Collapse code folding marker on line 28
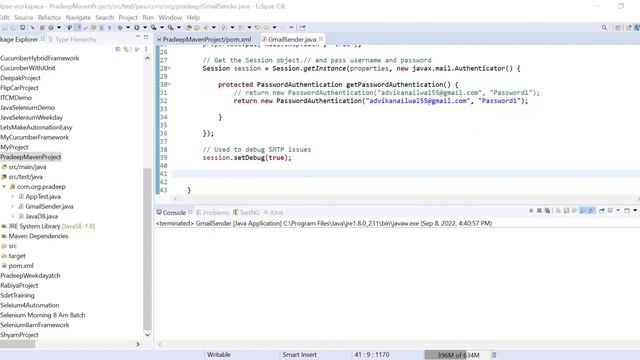 (x=169, y=69)
